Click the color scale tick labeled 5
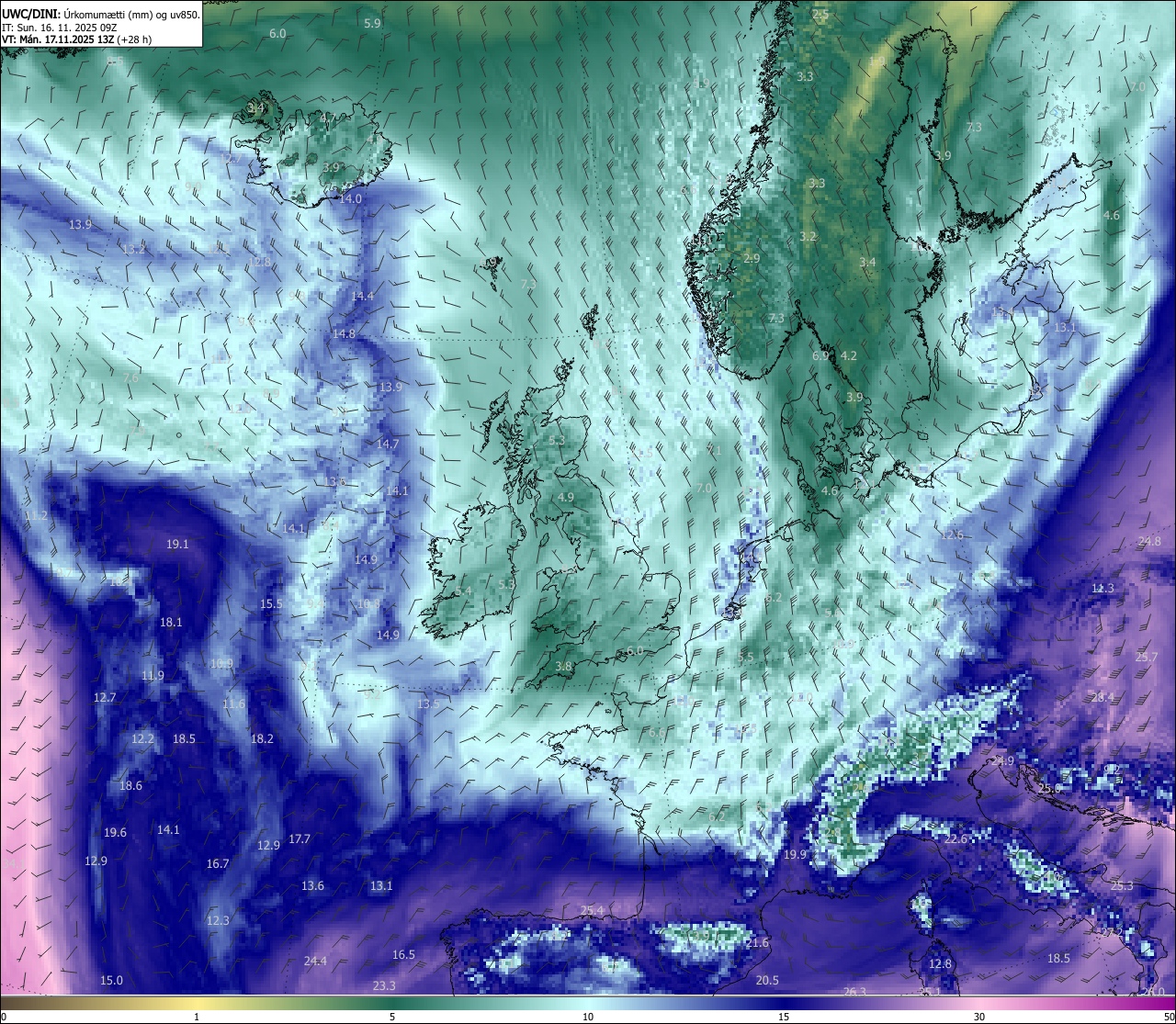The width and height of the screenshot is (1176, 1024). (392, 1017)
